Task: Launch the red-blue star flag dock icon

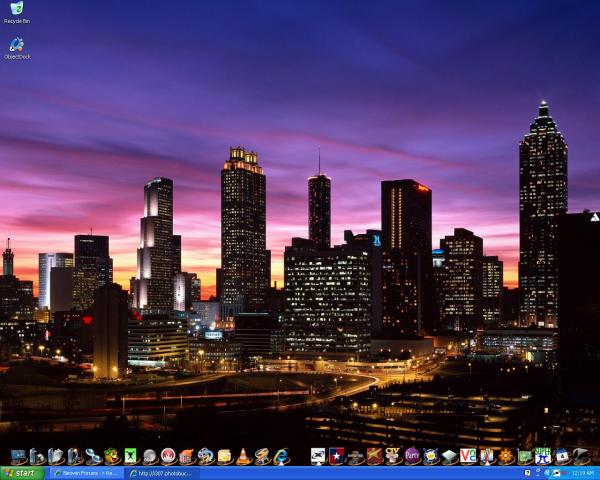Action: [x=337, y=456]
